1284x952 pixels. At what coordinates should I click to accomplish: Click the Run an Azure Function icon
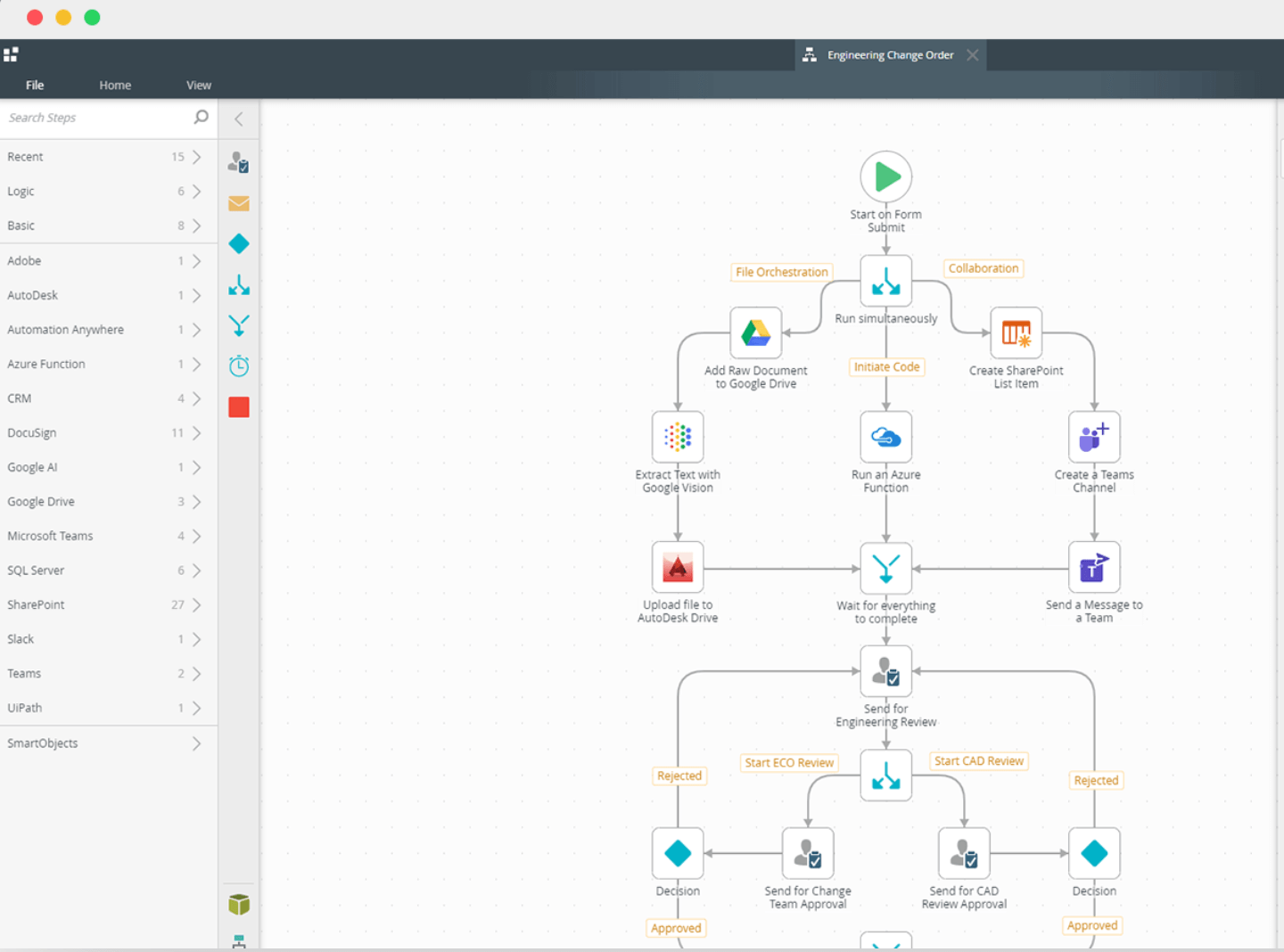tap(885, 437)
